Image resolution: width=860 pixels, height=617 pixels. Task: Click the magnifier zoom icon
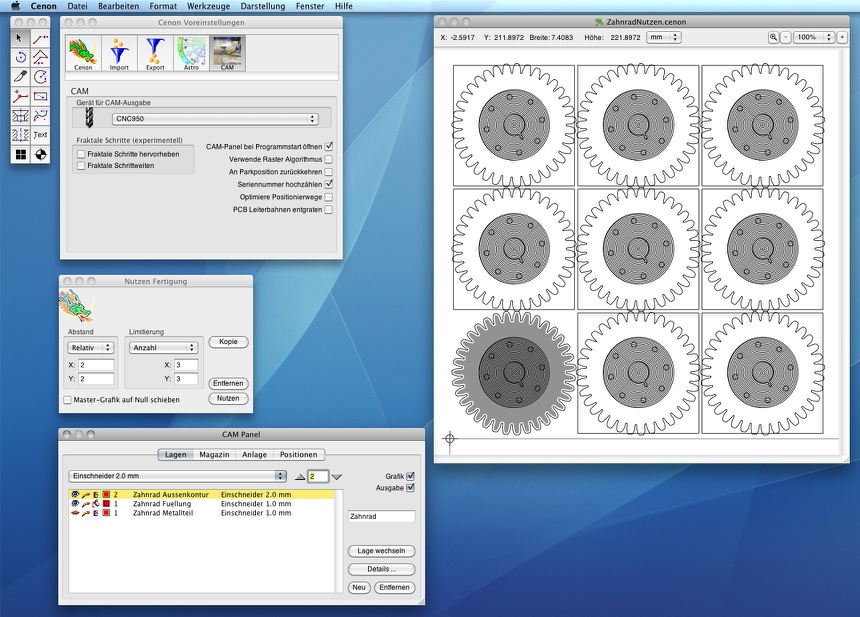(773, 37)
